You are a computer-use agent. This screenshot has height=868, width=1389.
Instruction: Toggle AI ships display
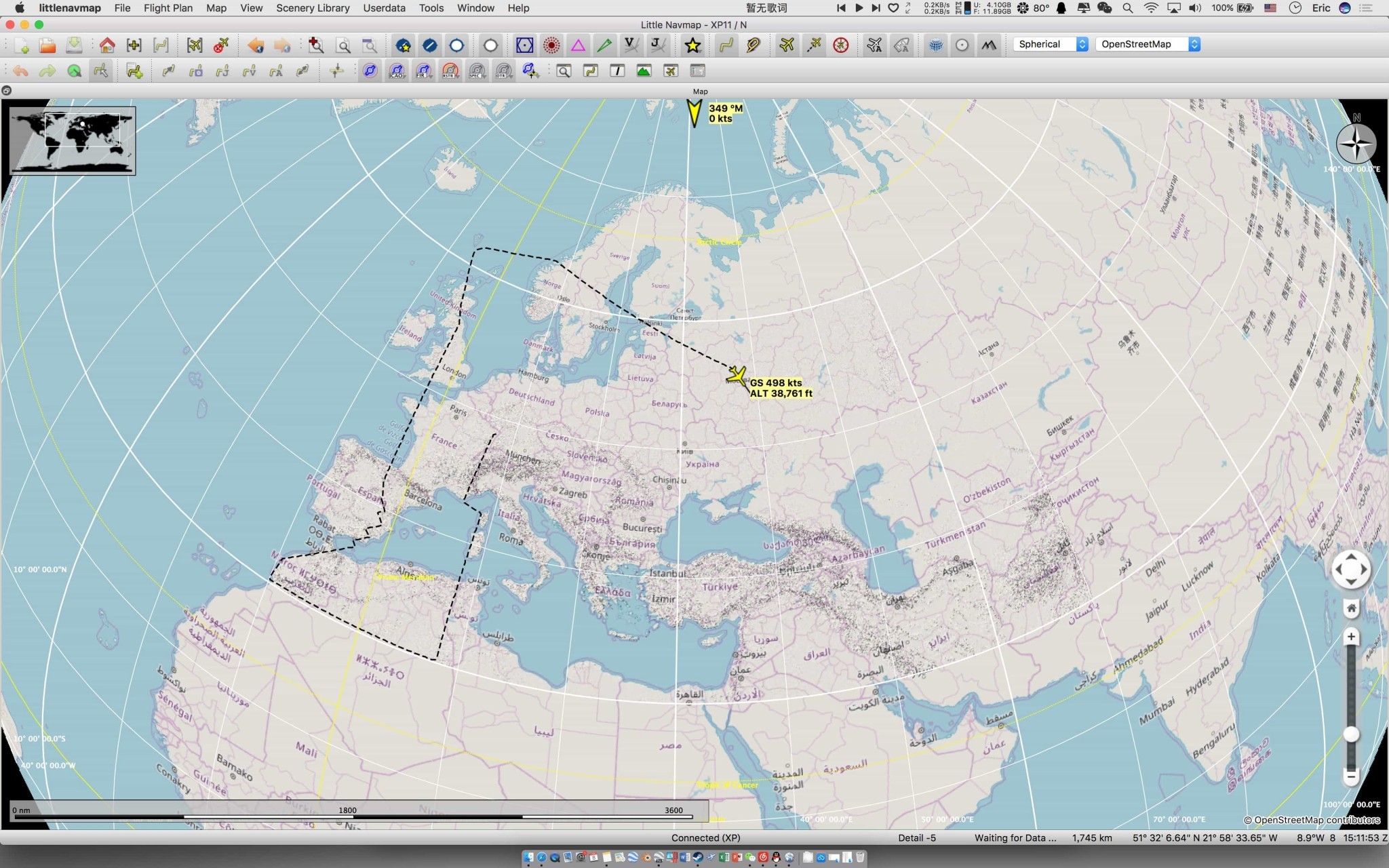point(901,45)
